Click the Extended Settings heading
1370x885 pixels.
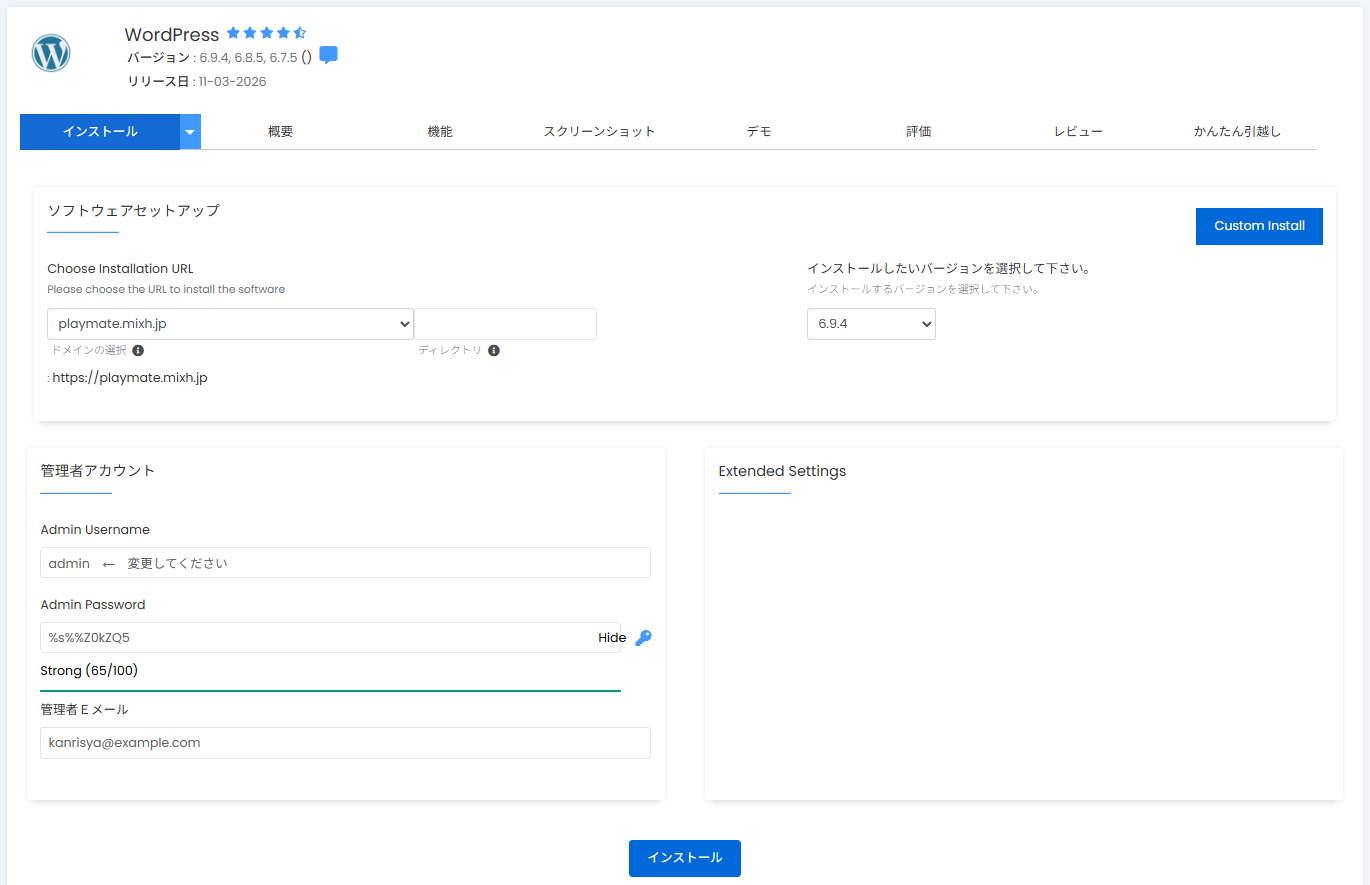click(x=782, y=471)
